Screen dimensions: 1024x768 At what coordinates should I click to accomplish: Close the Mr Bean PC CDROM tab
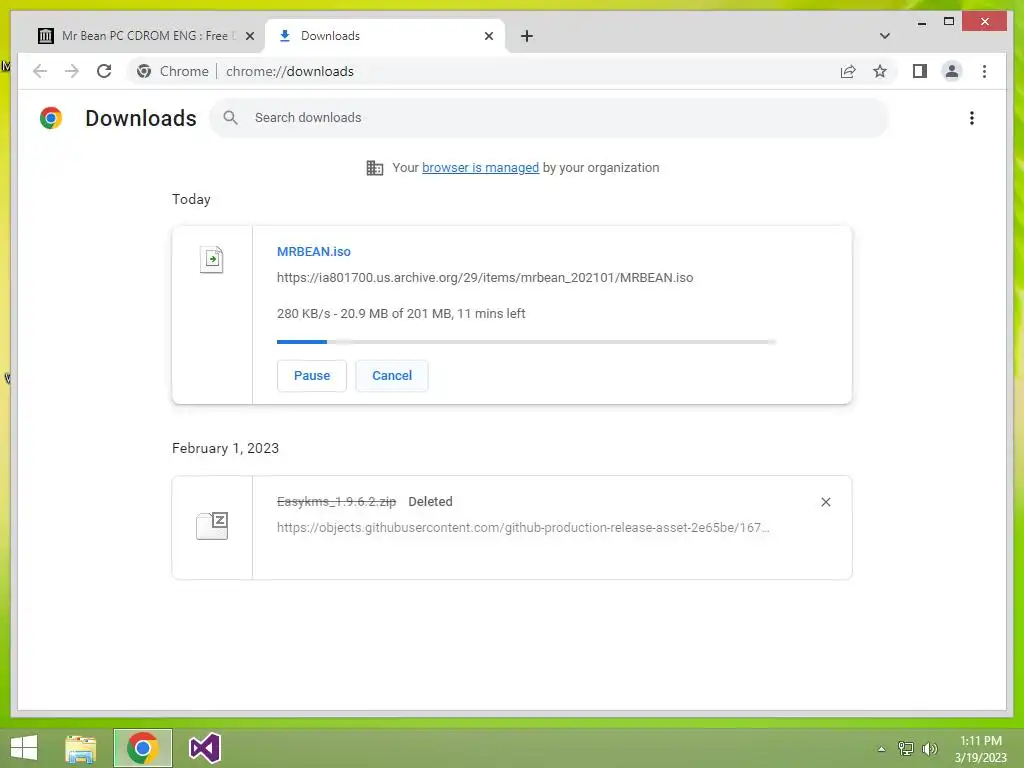249,37
